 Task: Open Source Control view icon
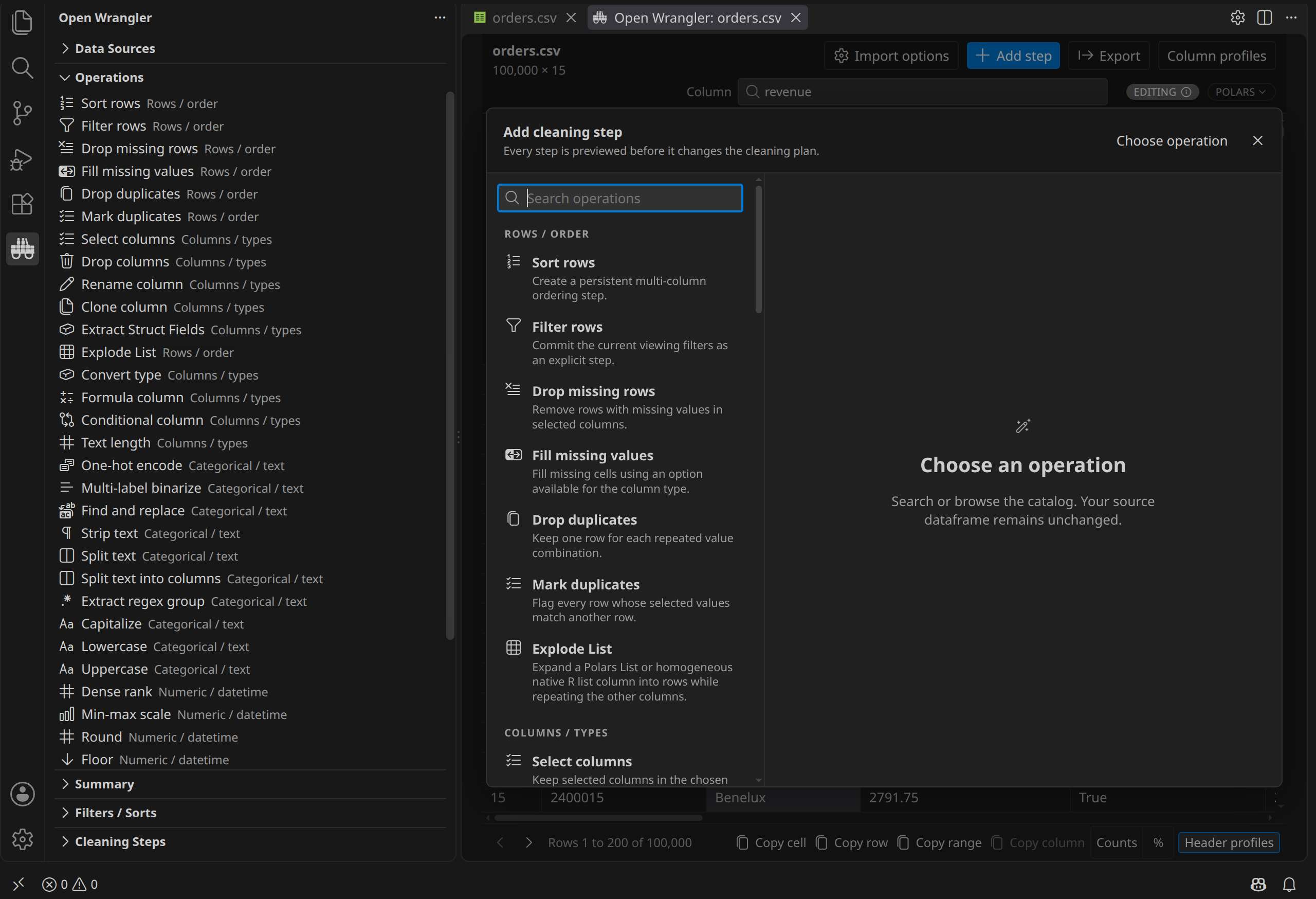[22, 113]
